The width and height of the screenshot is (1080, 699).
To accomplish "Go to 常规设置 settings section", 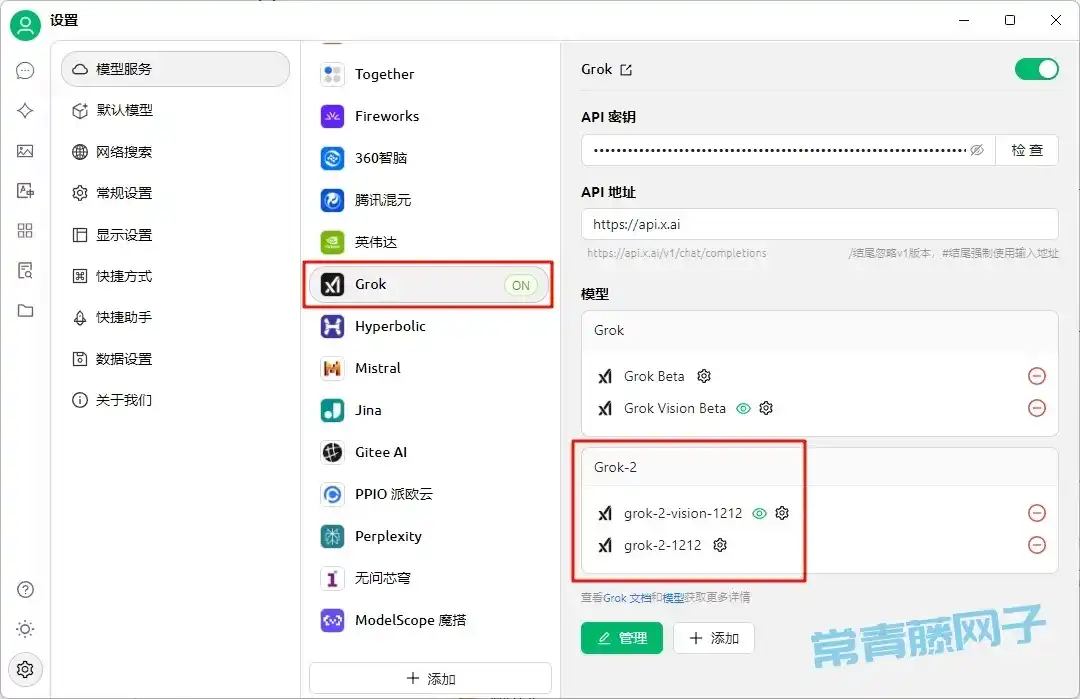I will click(175, 193).
